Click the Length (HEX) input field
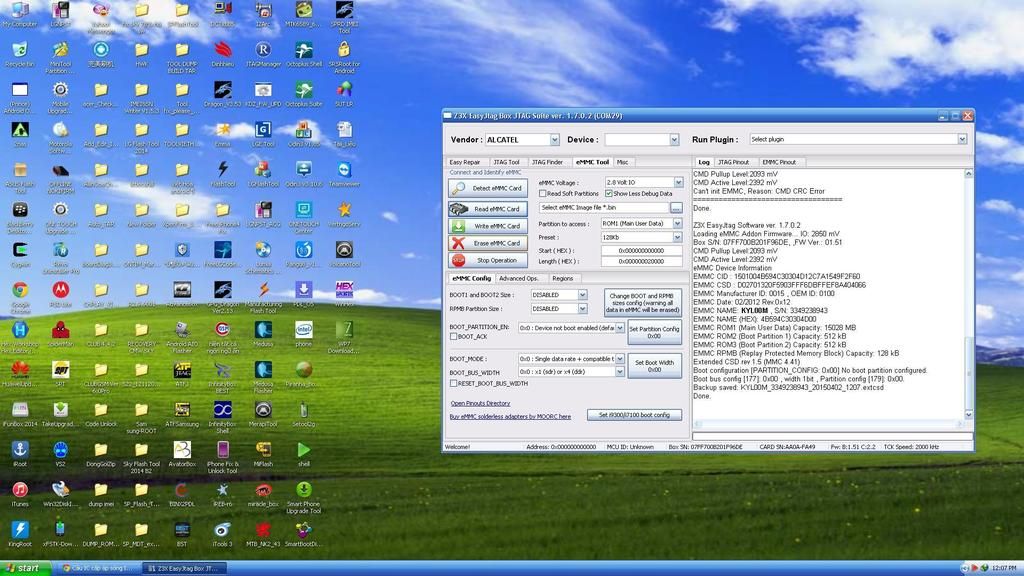Screen dimensions: 1024x576 [641, 261]
